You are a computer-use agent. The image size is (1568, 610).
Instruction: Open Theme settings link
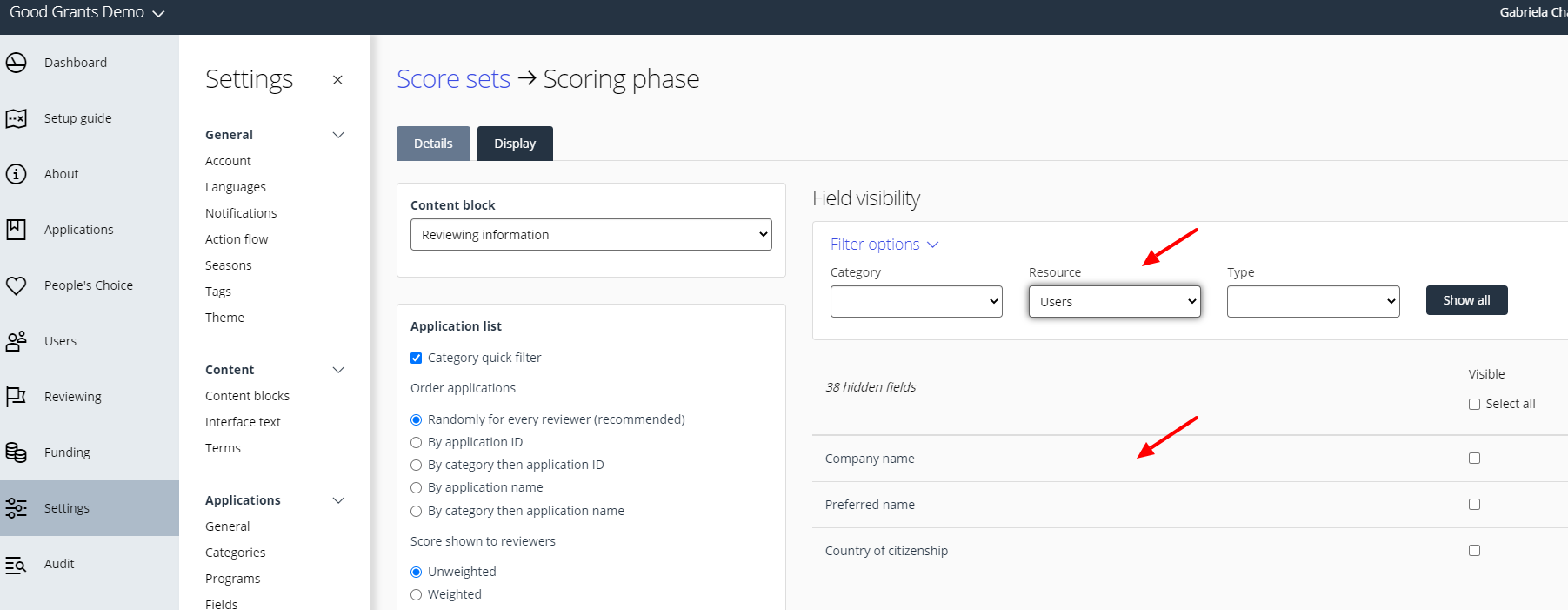[224, 318]
